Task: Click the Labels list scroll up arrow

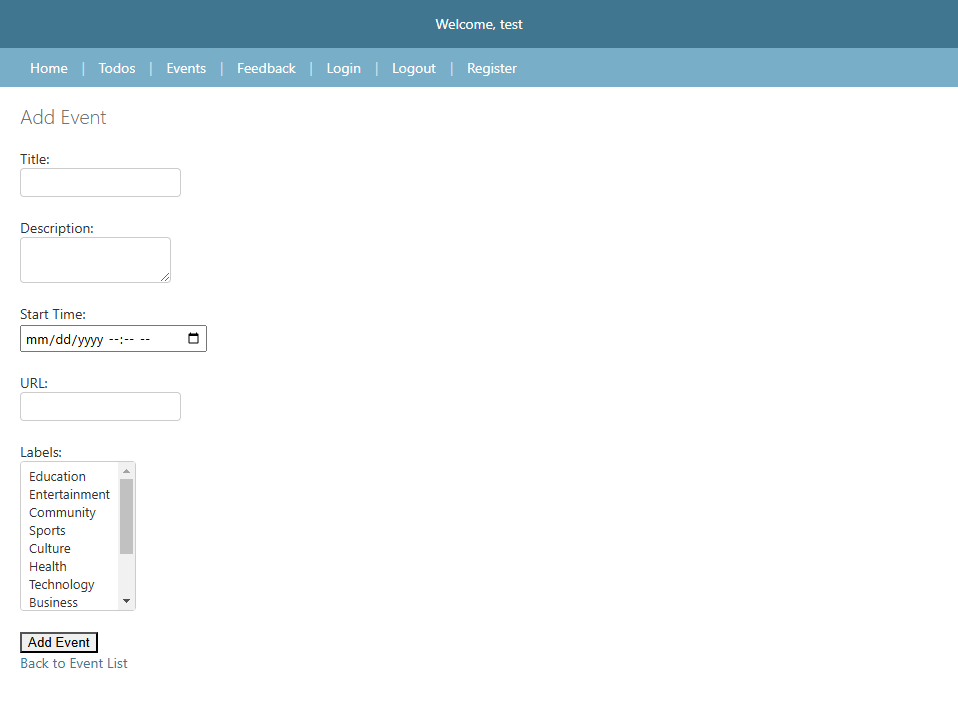Action: click(x=126, y=471)
